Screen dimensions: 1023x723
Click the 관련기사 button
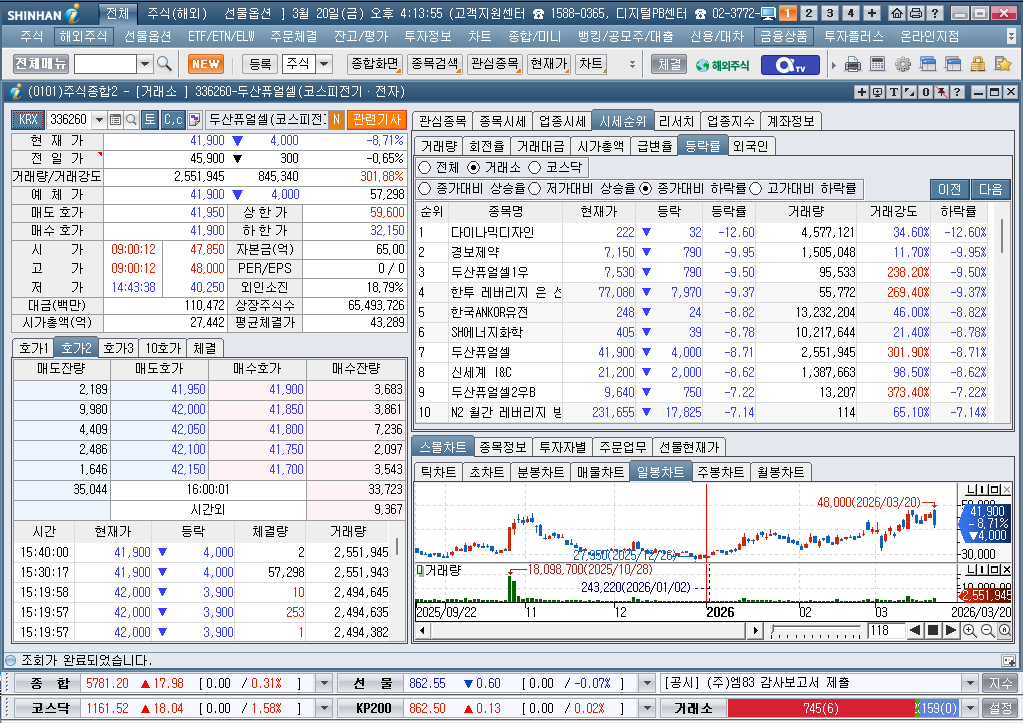point(376,119)
